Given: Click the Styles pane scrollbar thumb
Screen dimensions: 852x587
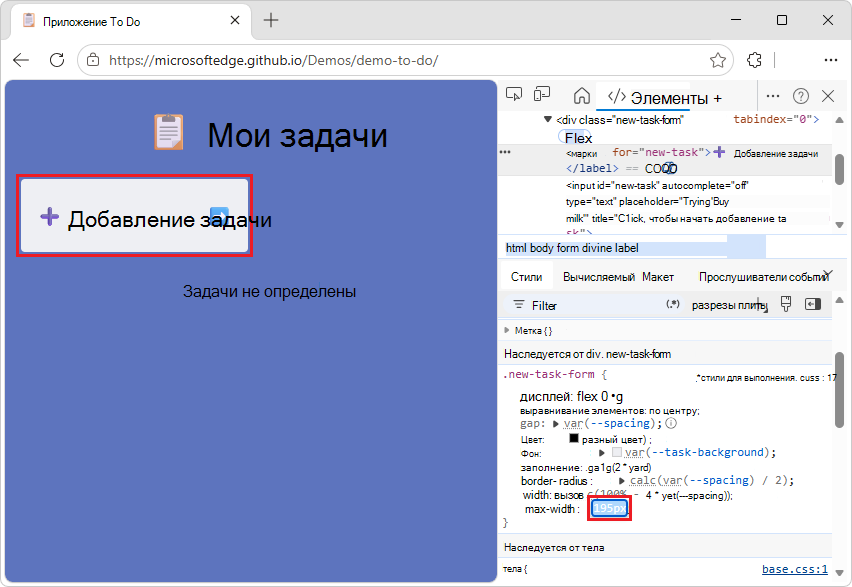Looking at the screenshot, I should 839,390.
